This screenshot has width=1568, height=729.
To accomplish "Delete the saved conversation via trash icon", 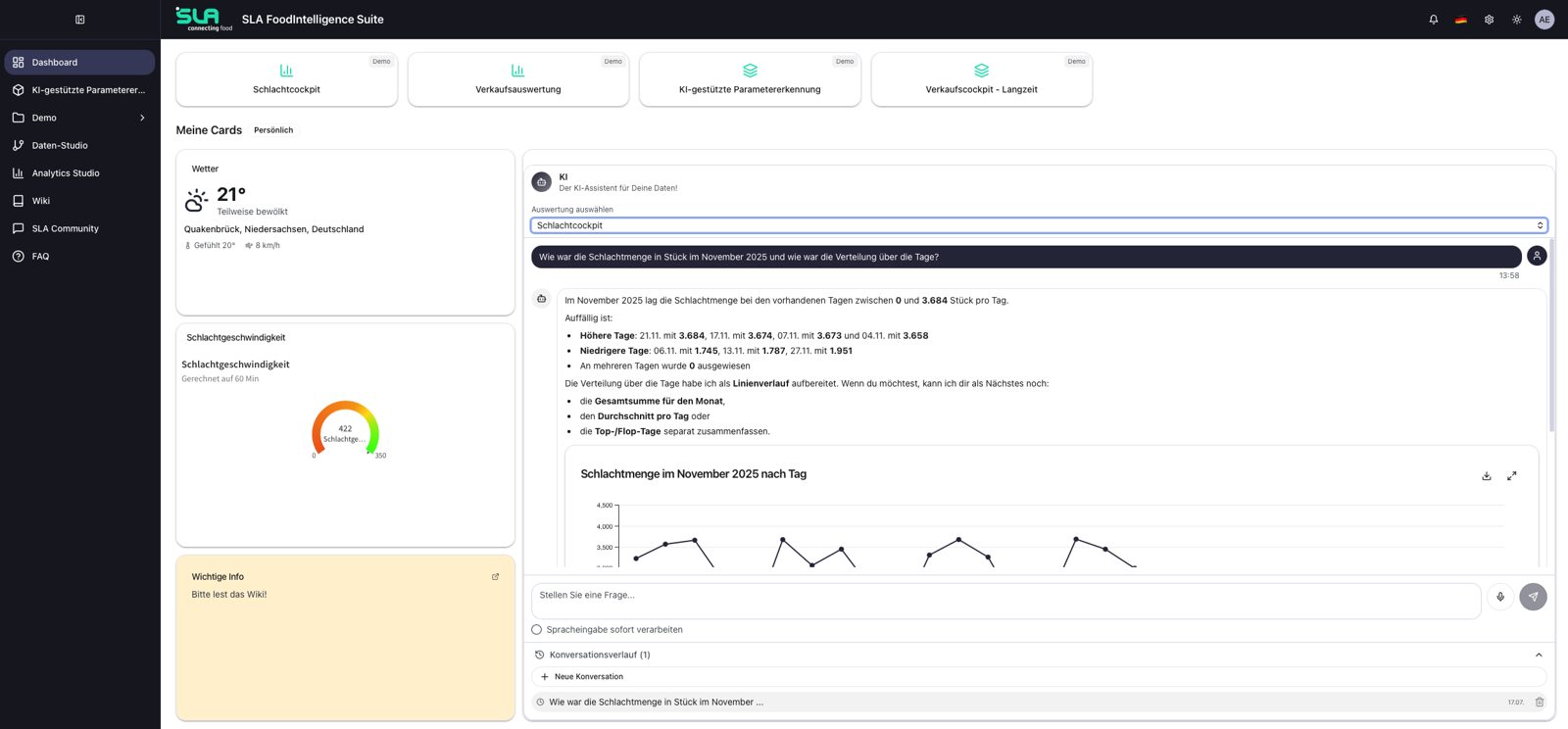I will [1540, 703].
